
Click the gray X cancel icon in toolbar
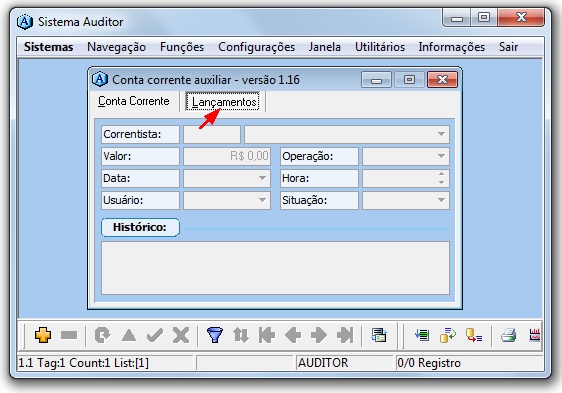pyautogui.click(x=181, y=335)
